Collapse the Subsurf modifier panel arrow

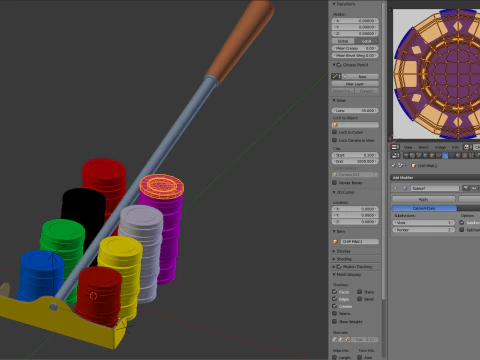[x=395, y=188]
